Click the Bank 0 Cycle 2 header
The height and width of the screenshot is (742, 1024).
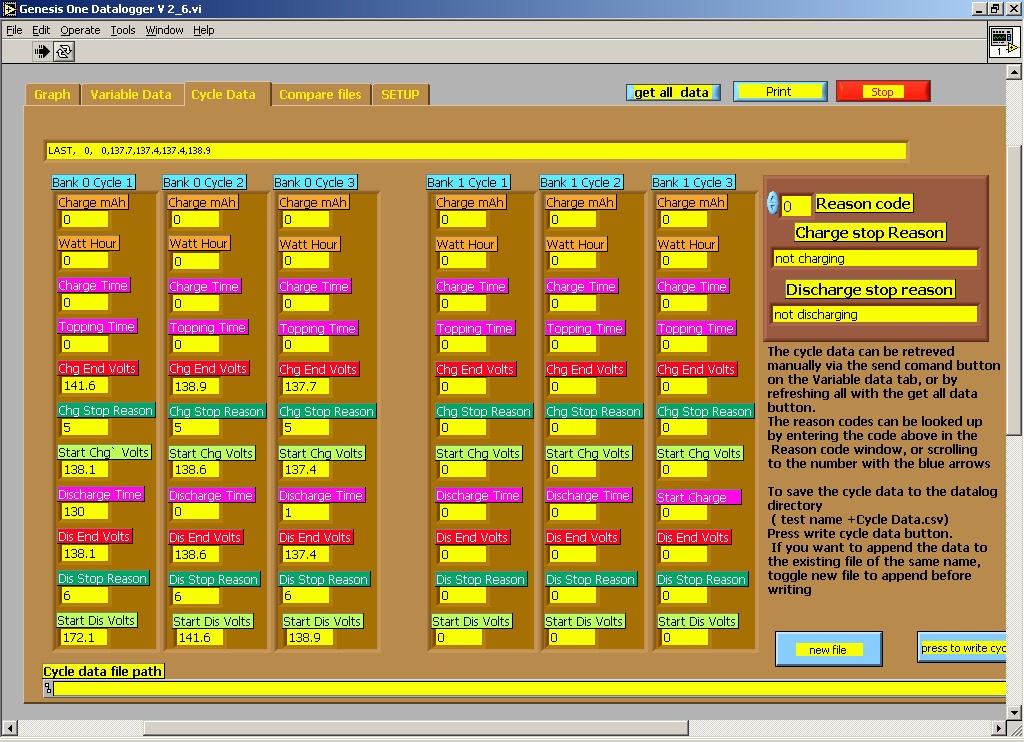click(204, 183)
